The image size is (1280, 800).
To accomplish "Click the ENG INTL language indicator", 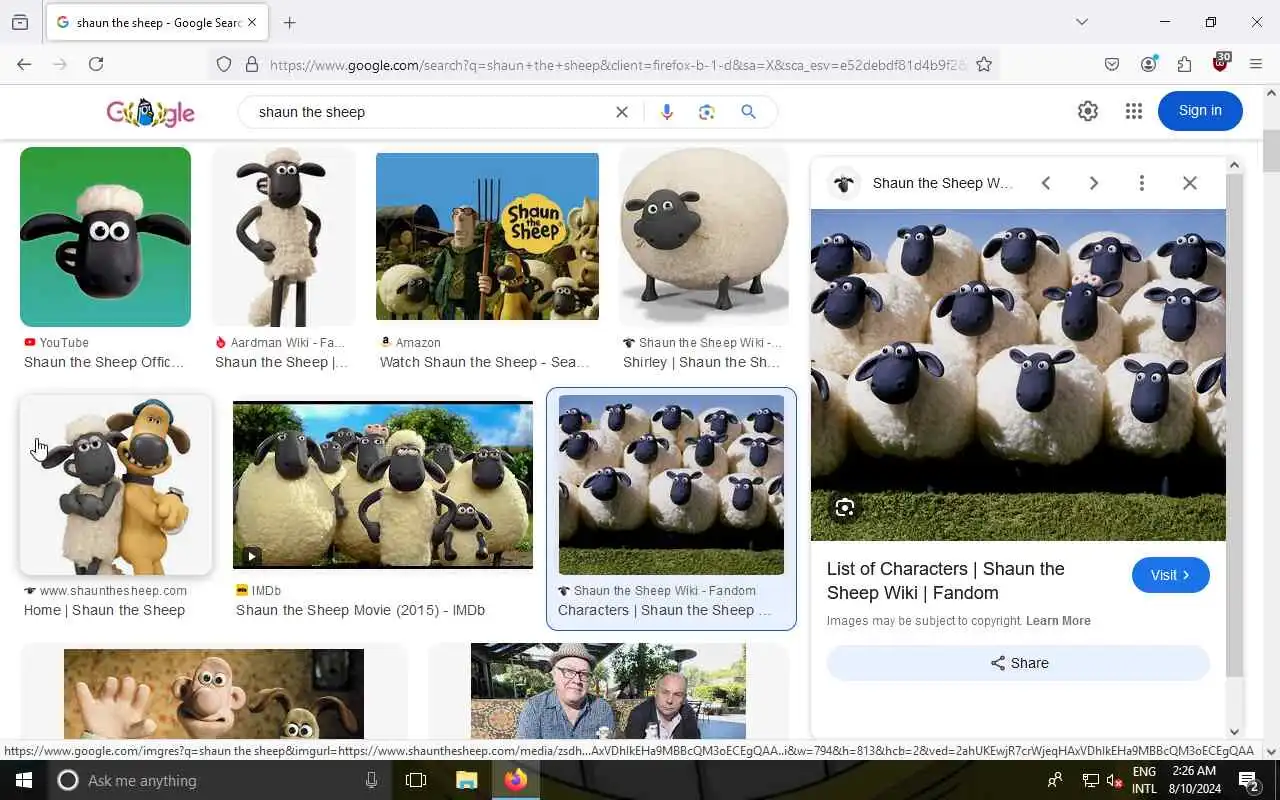I will pyautogui.click(x=1144, y=780).
